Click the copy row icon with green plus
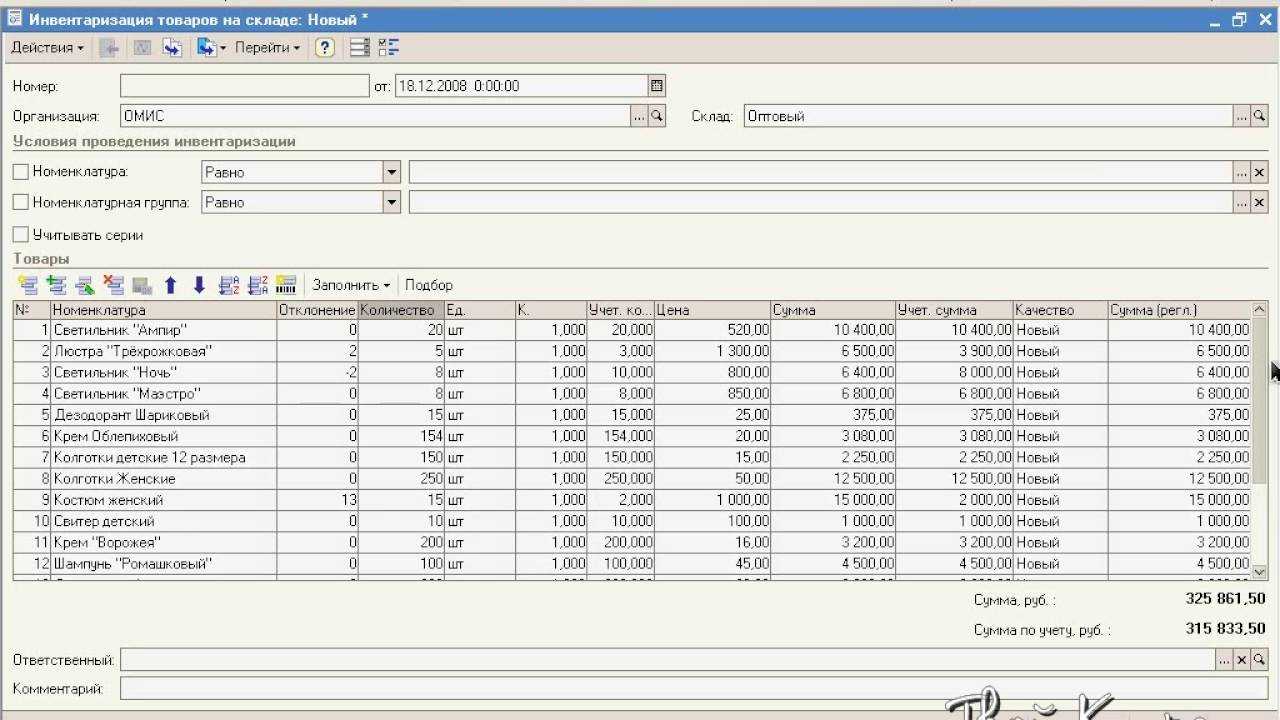This screenshot has width=1280, height=720. (x=56, y=285)
